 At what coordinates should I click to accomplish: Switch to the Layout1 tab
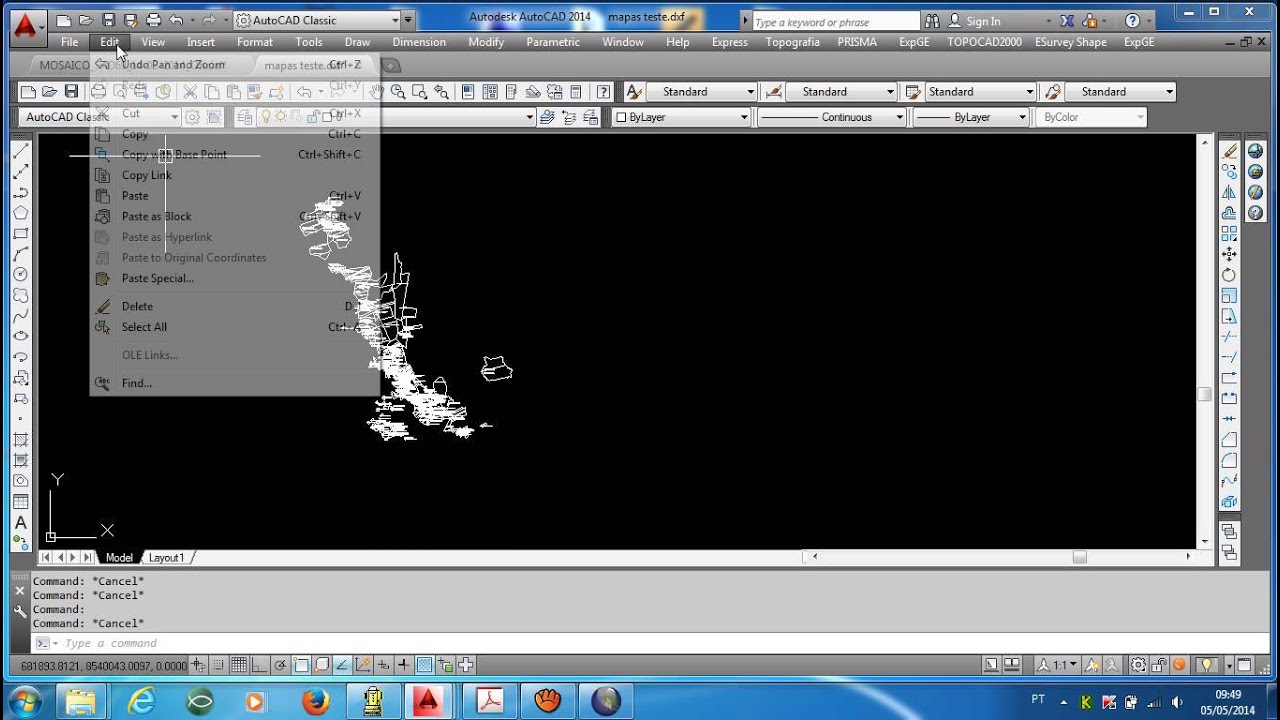pos(167,558)
